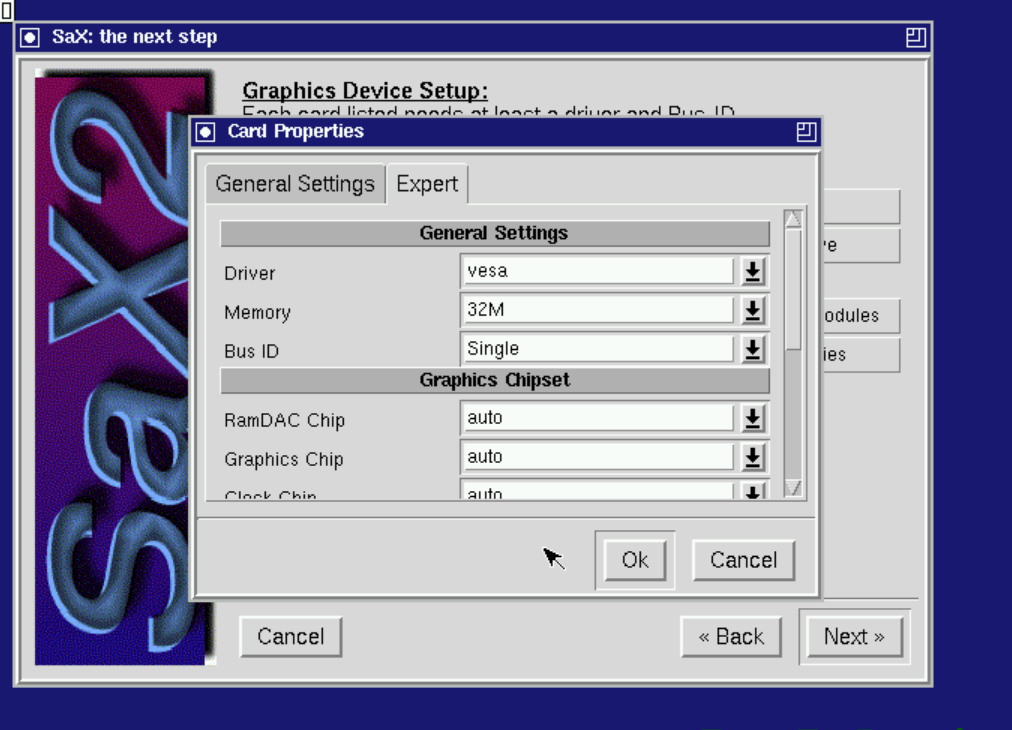Image resolution: width=1012 pixels, height=730 pixels.
Task: Click the Graphics Chipset section header
Action: 495,380
